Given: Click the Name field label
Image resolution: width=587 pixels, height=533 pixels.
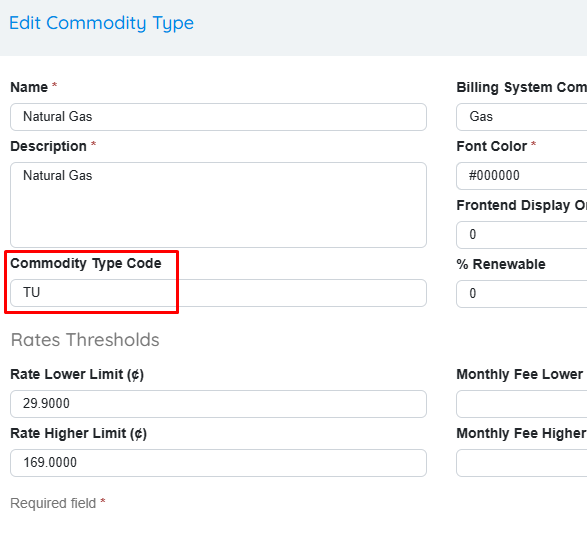Looking at the screenshot, I should (x=29, y=87).
